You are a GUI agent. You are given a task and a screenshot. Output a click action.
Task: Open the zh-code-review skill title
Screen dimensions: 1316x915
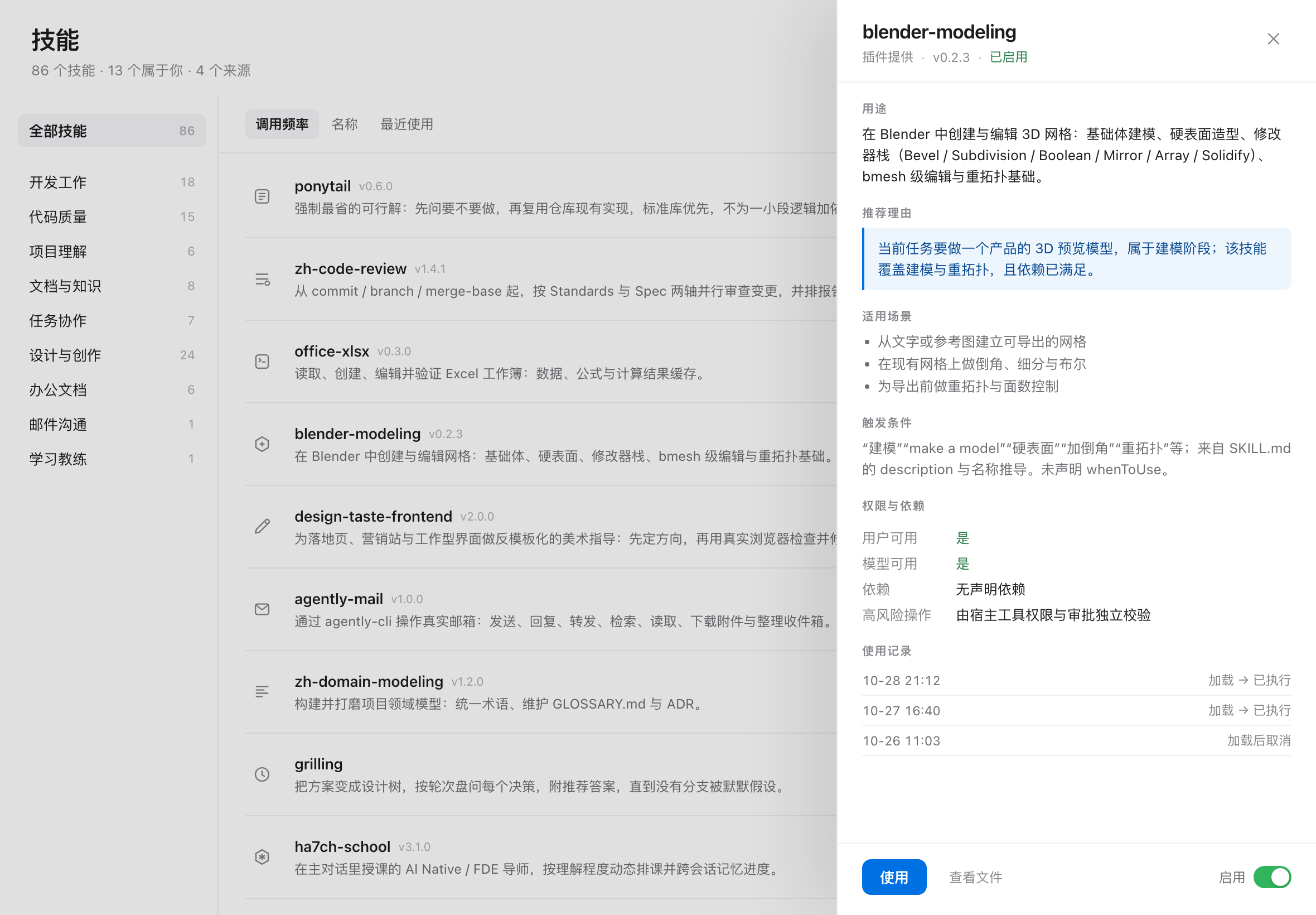351,269
